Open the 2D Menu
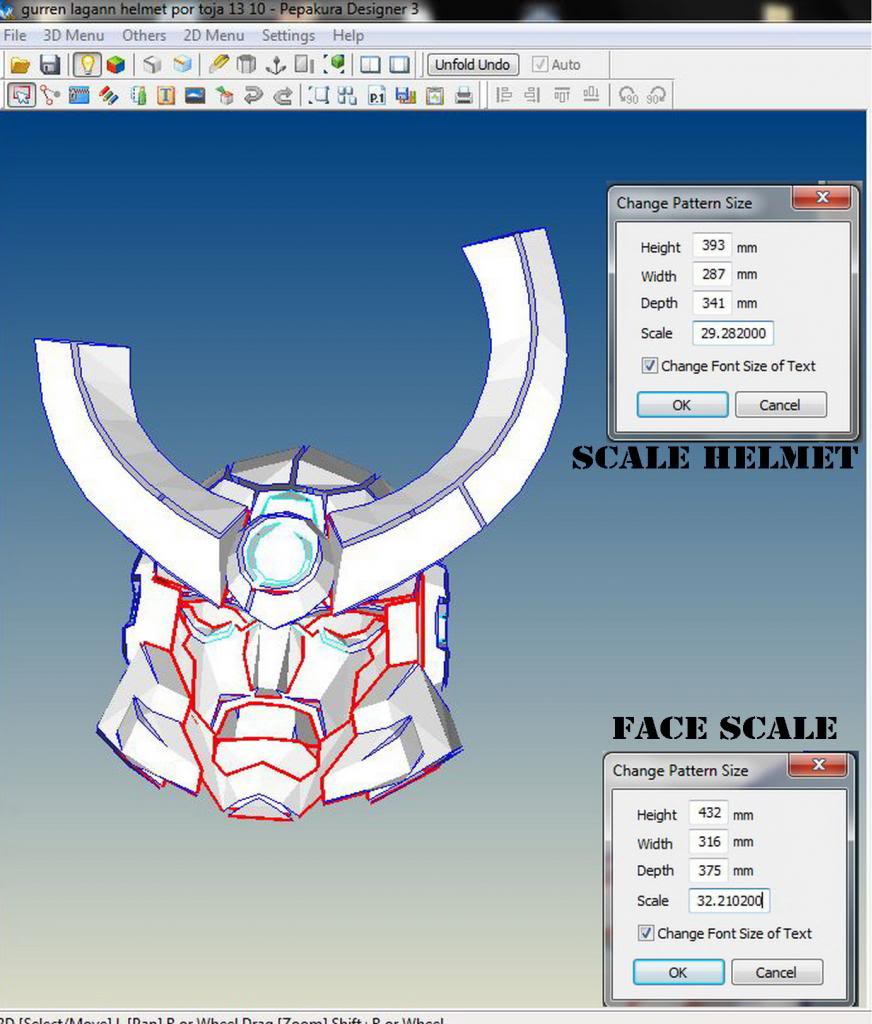 point(214,35)
